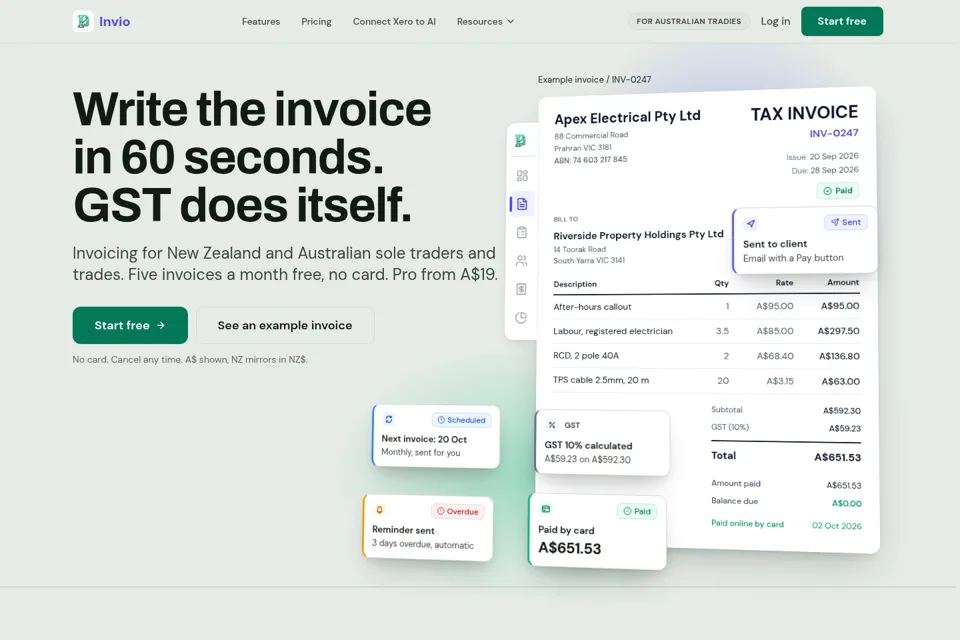Go to the Pricing page
This screenshot has height=640, width=960.
point(317,21)
